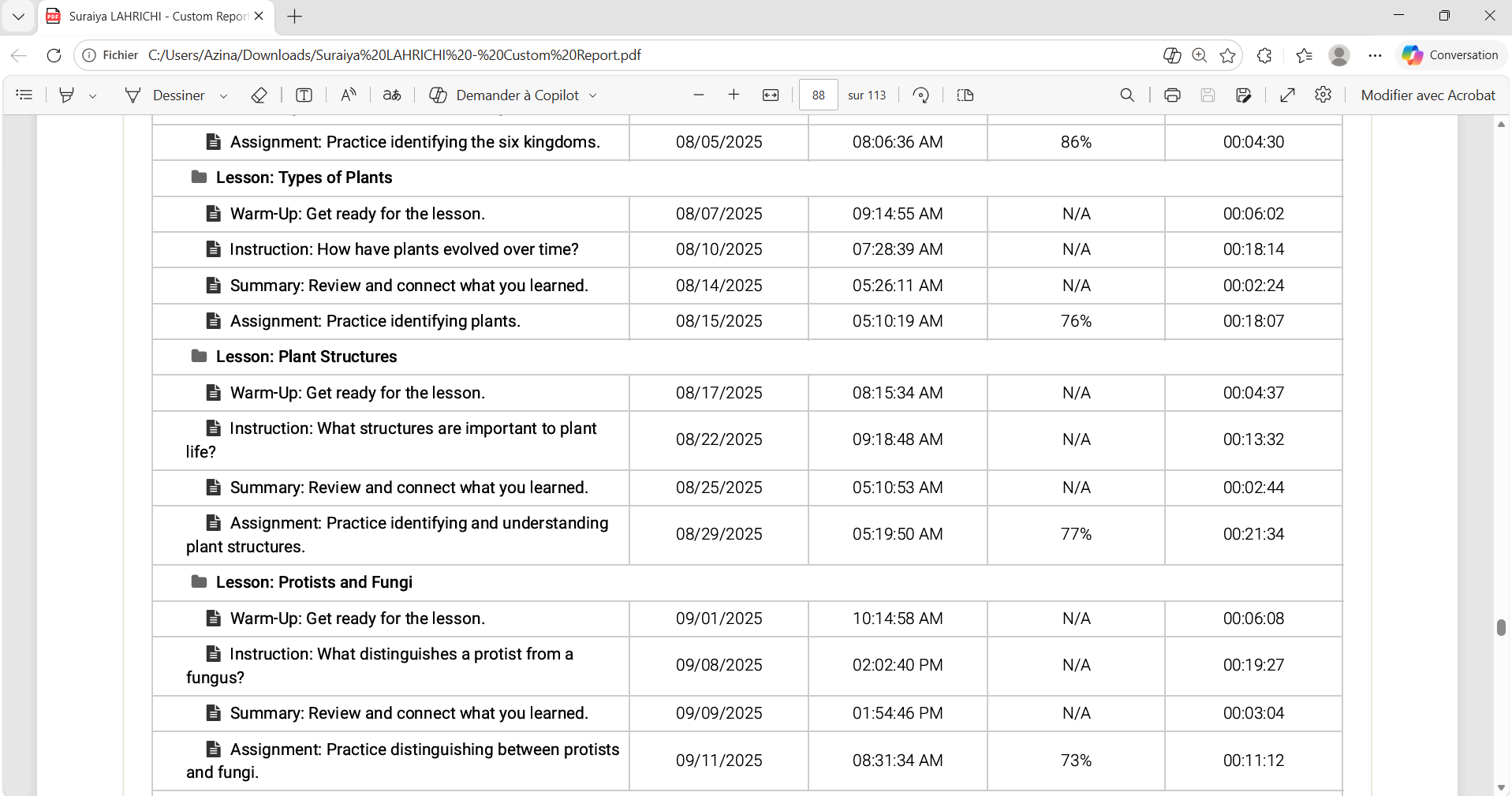Image resolution: width=1512 pixels, height=796 pixels.
Task: Enter full screen mode
Action: [x=1287, y=95]
